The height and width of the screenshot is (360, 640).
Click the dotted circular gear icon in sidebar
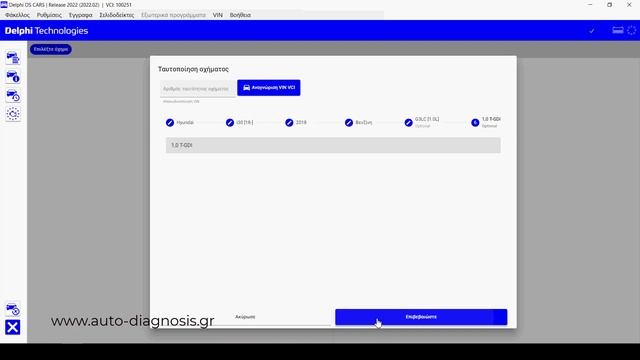coord(13,114)
